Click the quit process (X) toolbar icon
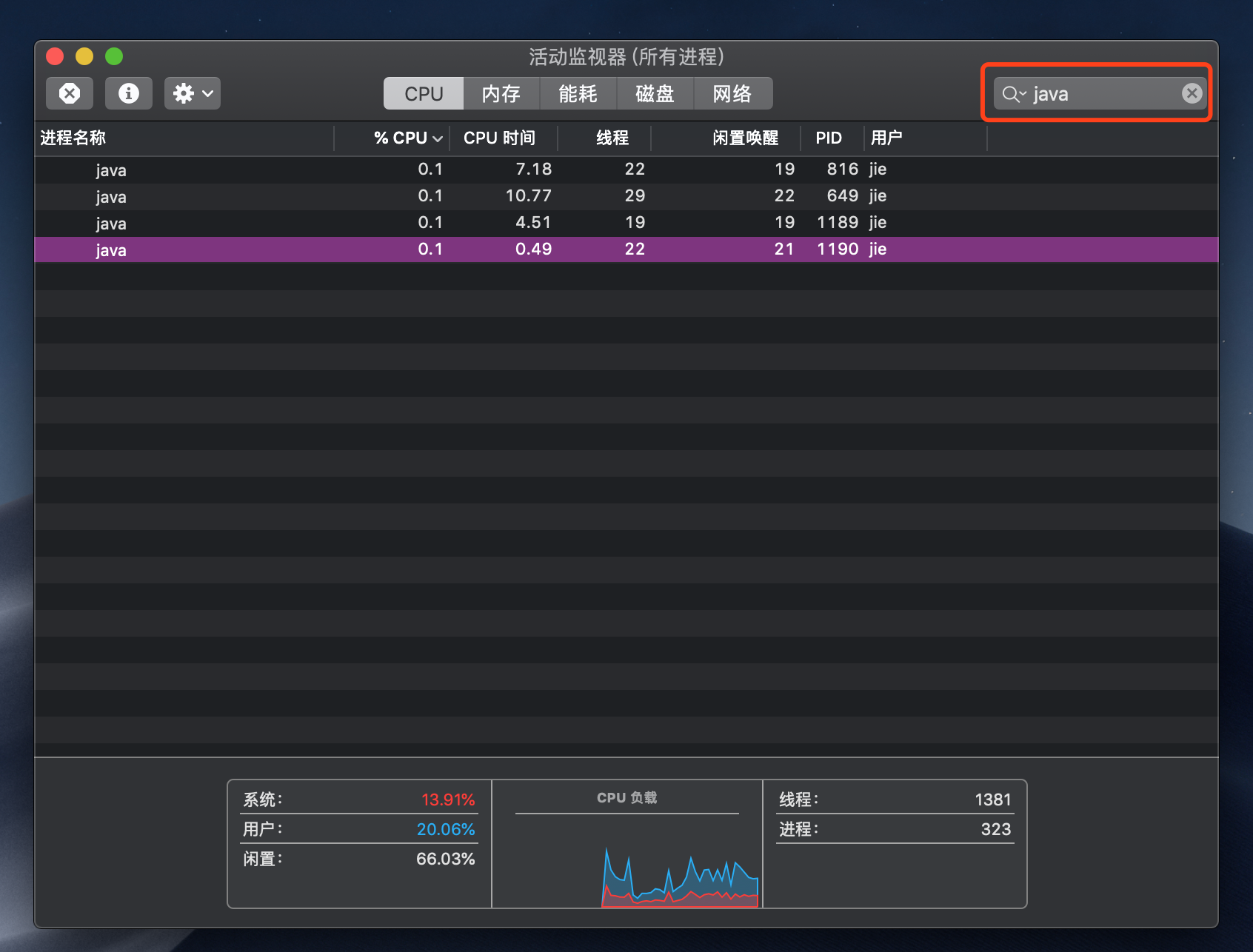 (69, 93)
